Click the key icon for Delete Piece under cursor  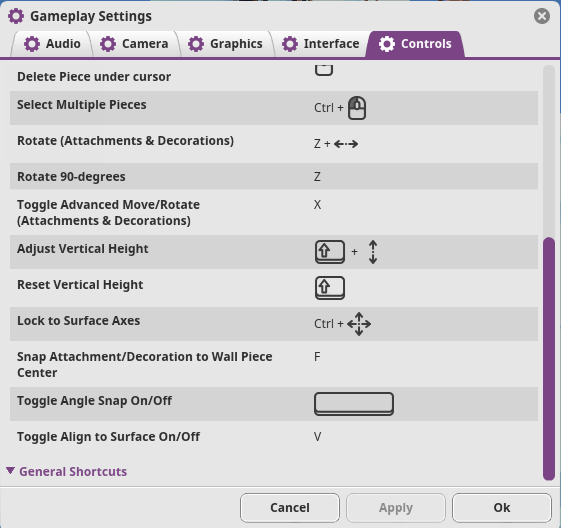tap(324, 70)
